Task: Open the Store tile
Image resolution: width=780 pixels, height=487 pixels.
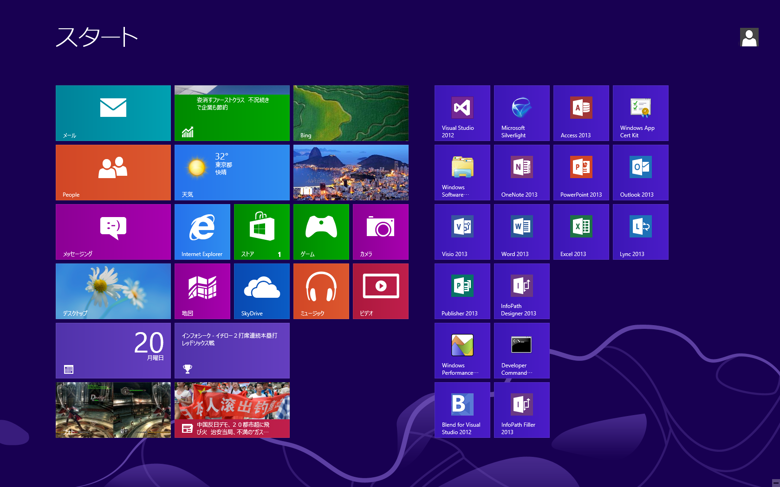Action: point(262,232)
